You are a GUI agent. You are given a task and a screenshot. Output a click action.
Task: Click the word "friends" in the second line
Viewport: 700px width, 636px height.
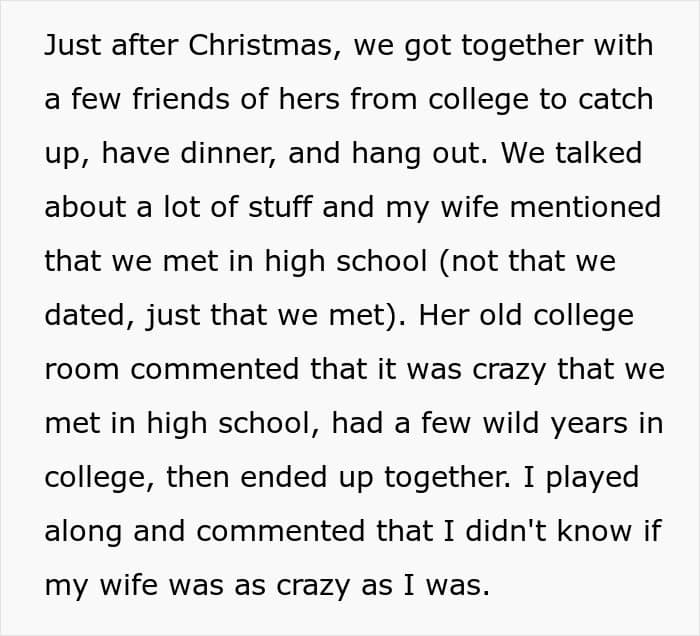click(x=181, y=99)
